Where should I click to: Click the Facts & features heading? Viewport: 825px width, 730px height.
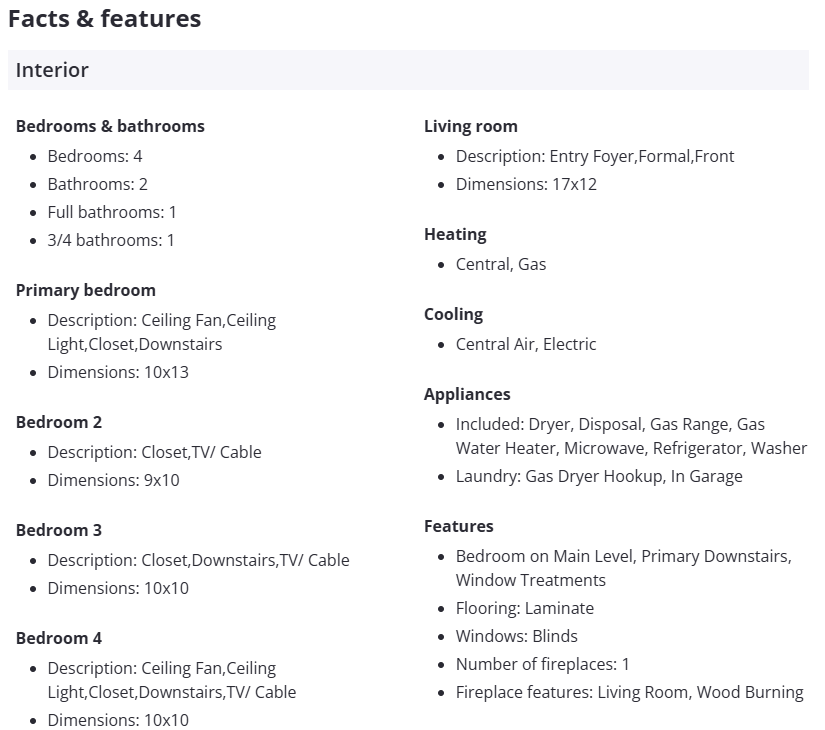pyautogui.click(x=104, y=19)
